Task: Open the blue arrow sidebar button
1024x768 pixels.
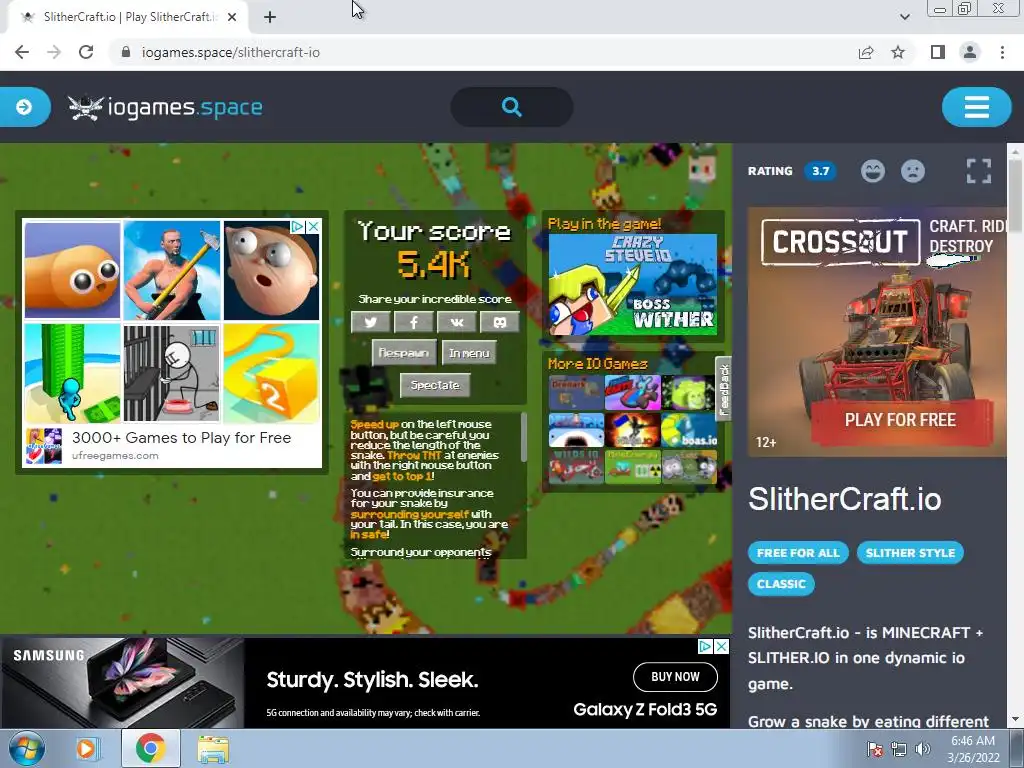Action: point(24,106)
